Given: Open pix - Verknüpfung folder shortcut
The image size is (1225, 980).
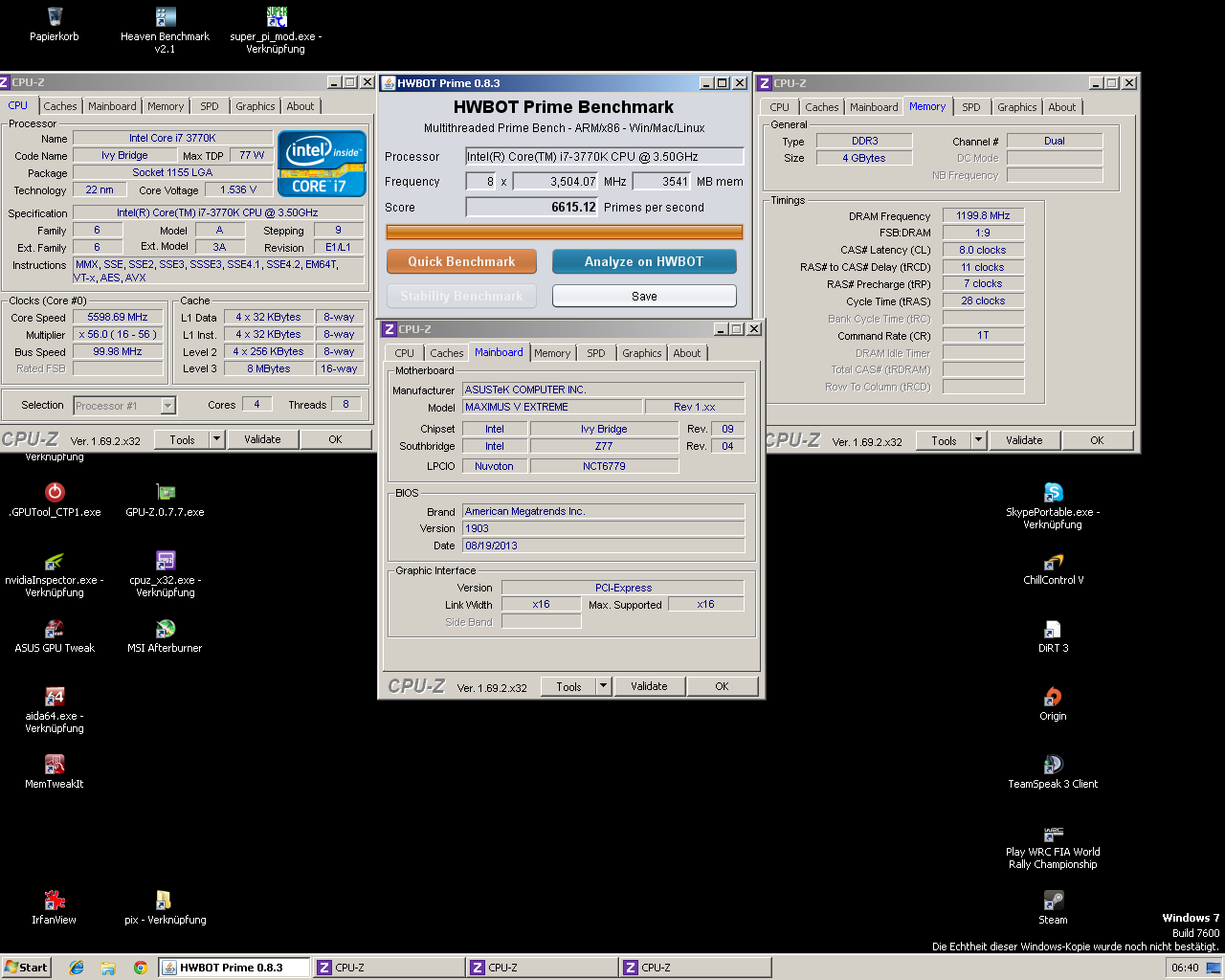Looking at the screenshot, I should 164,901.
